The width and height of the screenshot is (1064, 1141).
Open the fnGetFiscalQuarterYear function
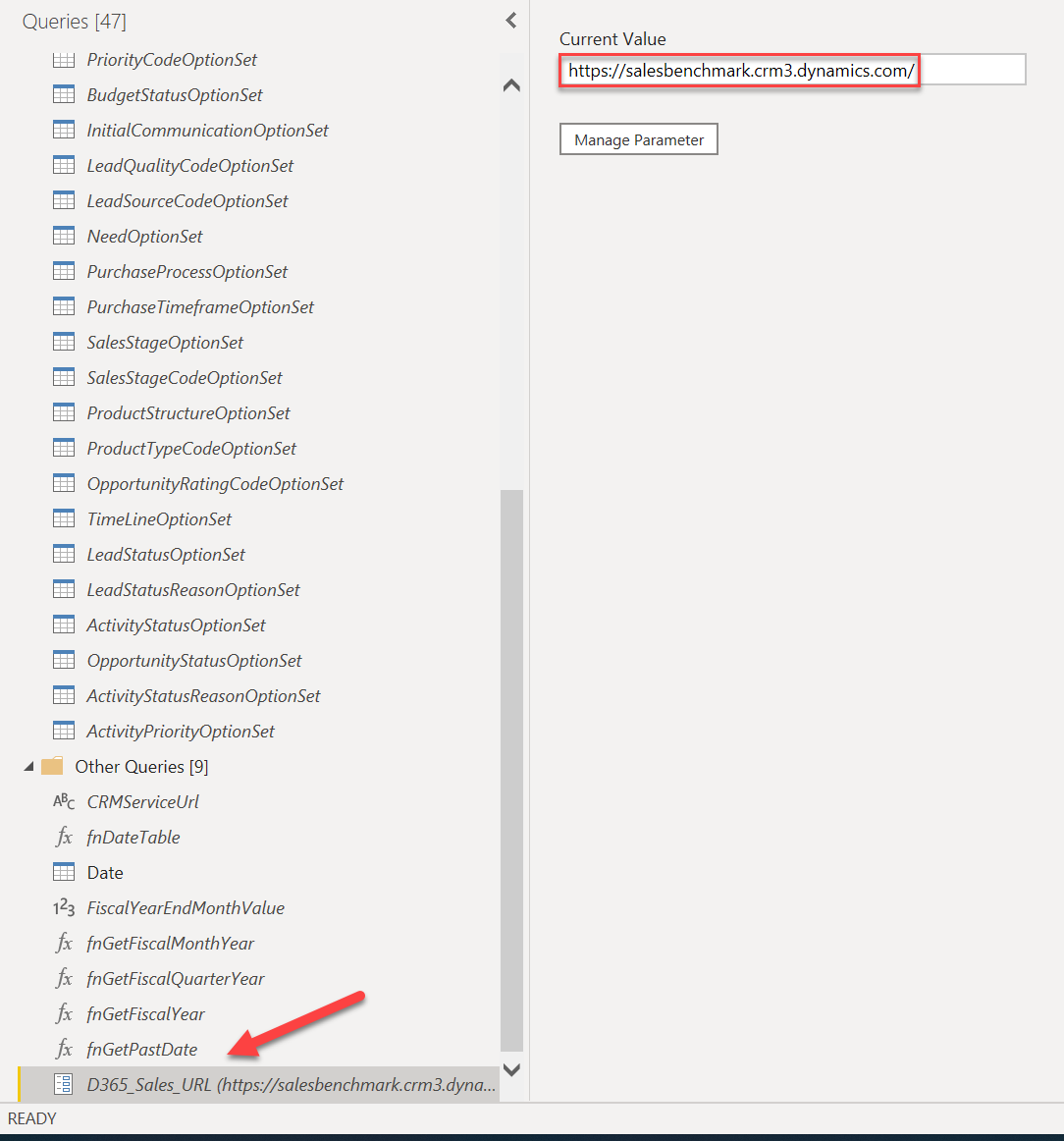[x=176, y=979]
